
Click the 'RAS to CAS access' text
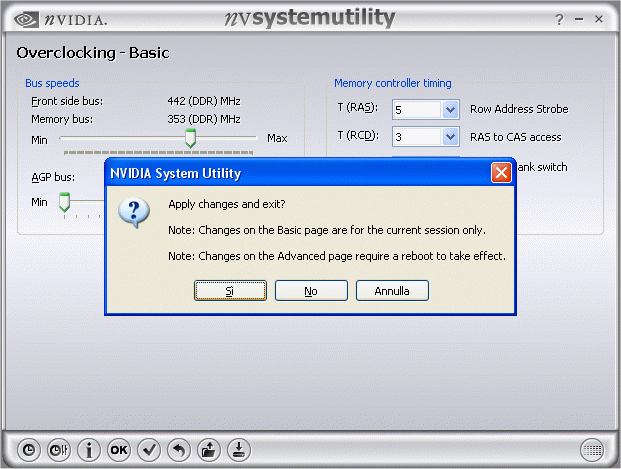coord(516,137)
